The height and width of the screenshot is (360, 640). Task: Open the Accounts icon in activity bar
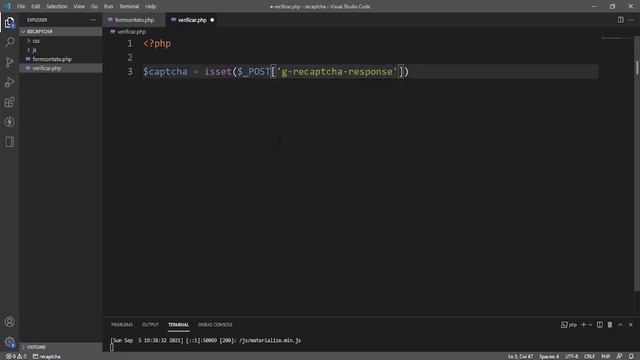coord(9,322)
